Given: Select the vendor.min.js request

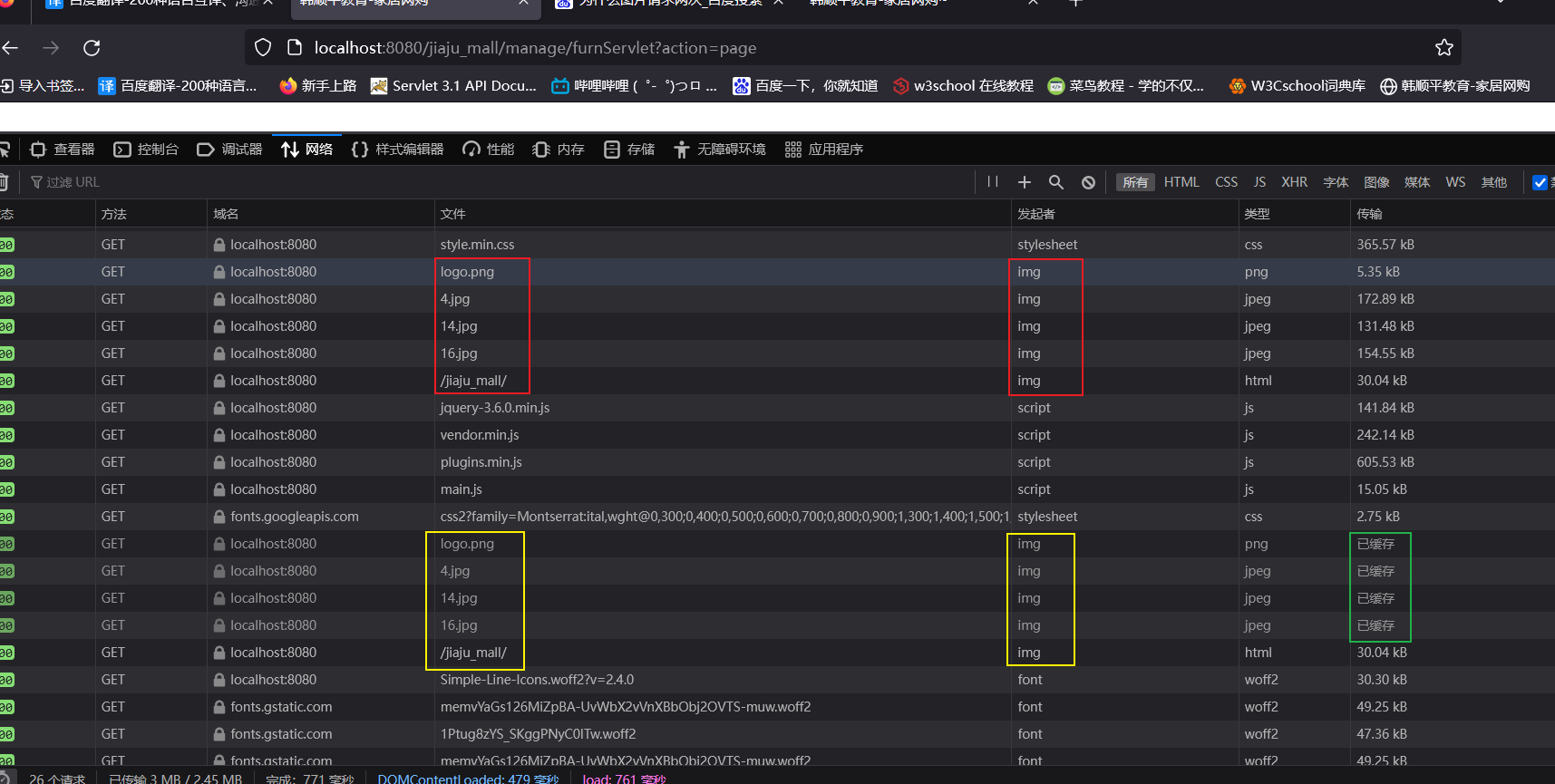Looking at the screenshot, I should tap(777, 435).
